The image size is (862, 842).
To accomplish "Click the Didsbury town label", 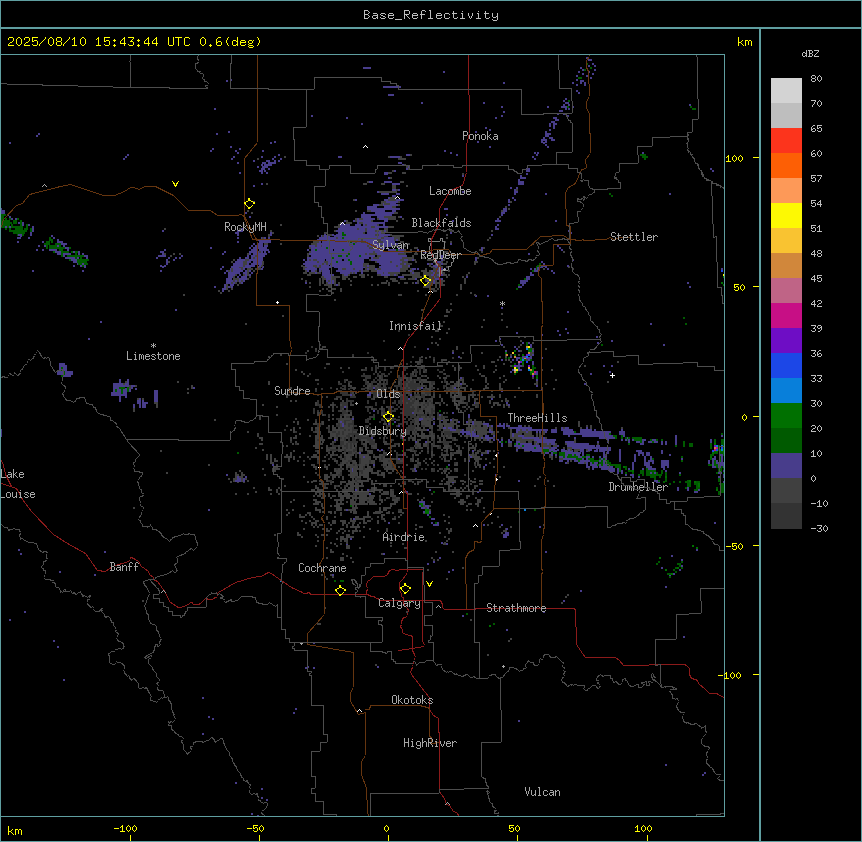I will coord(383,431).
